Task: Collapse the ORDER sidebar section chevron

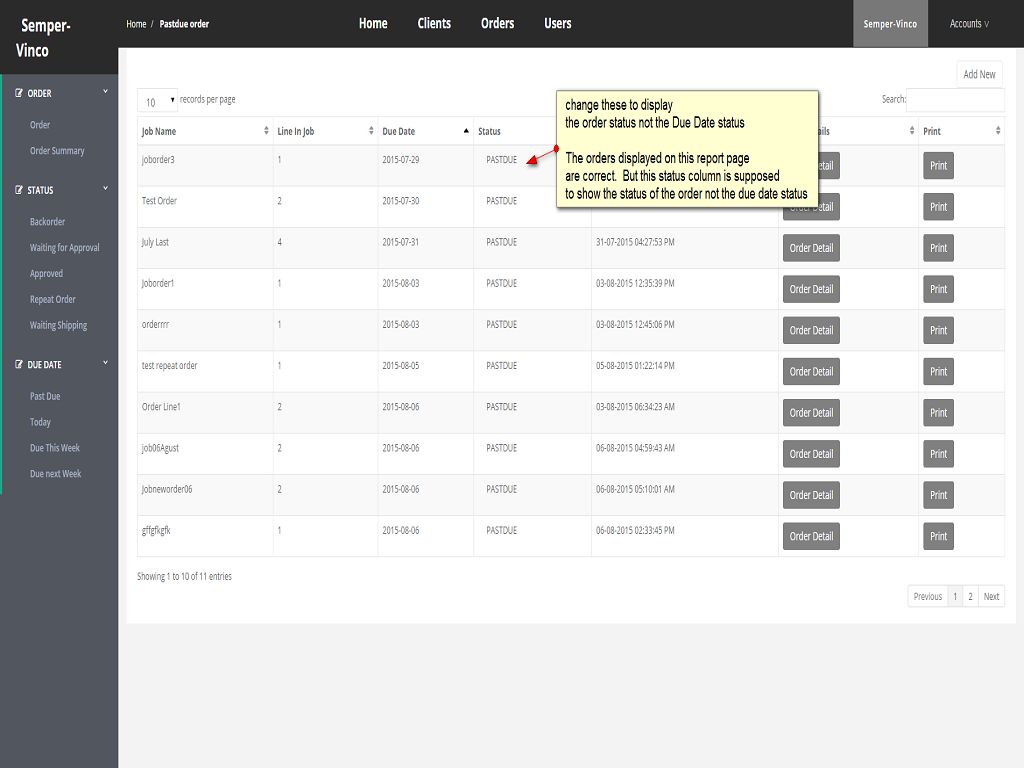Action: point(105,91)
